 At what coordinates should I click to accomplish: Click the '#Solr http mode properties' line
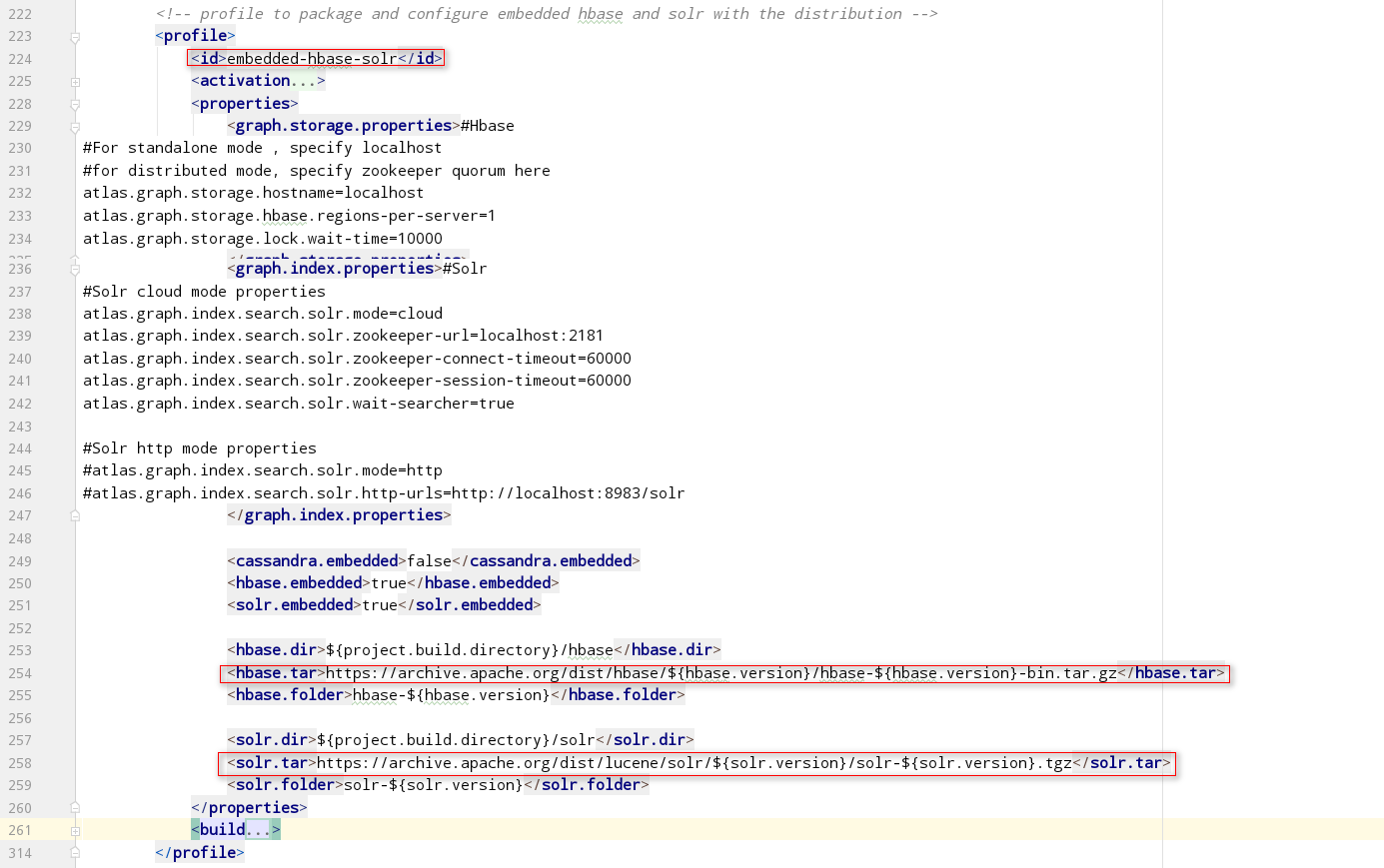click(200, 448)
